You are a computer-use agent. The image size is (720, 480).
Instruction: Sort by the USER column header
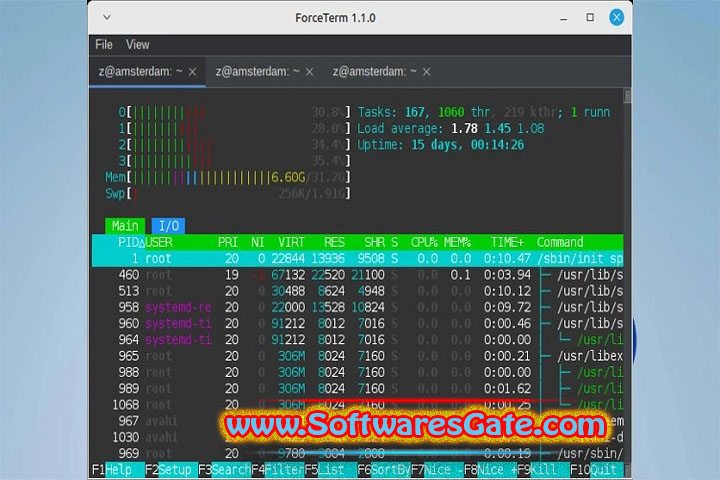(158, 242)
